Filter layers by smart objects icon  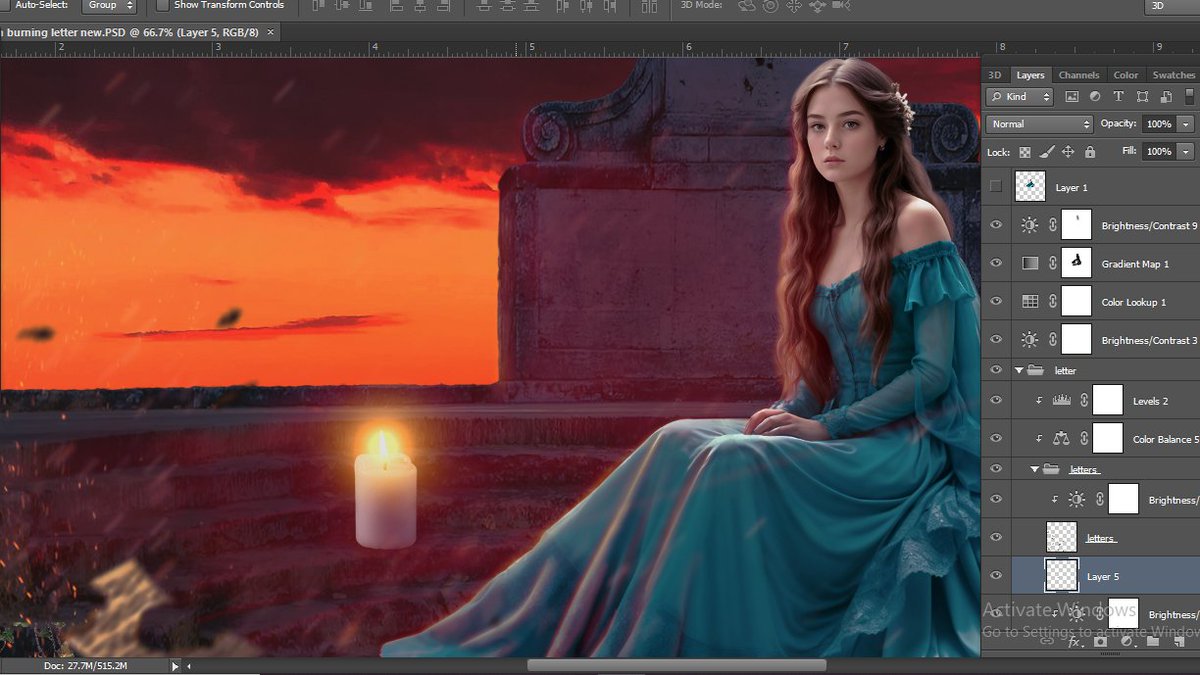(x=1165, y=97)
